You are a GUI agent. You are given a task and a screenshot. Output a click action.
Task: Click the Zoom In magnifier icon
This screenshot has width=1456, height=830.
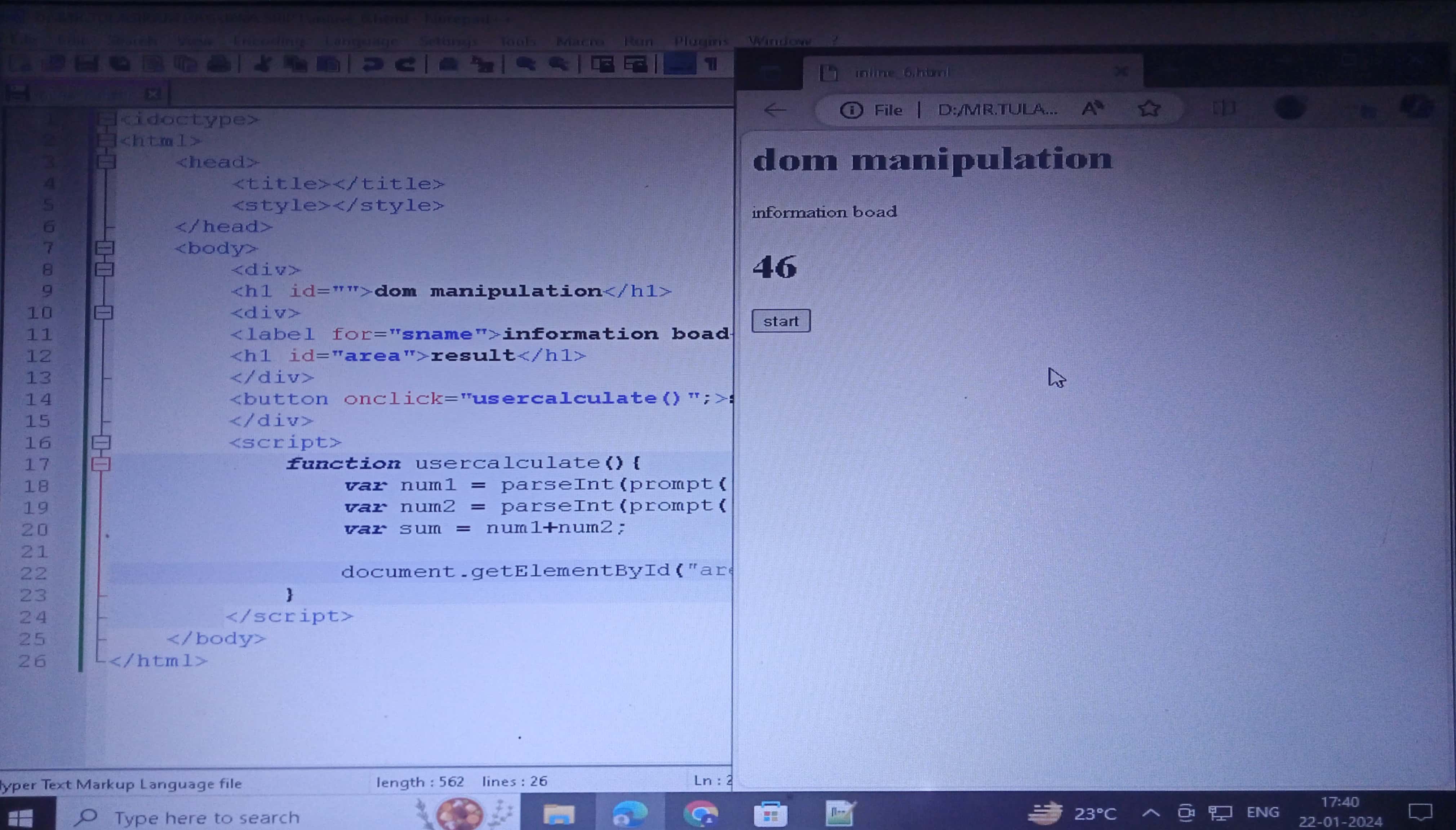(525, 64)
